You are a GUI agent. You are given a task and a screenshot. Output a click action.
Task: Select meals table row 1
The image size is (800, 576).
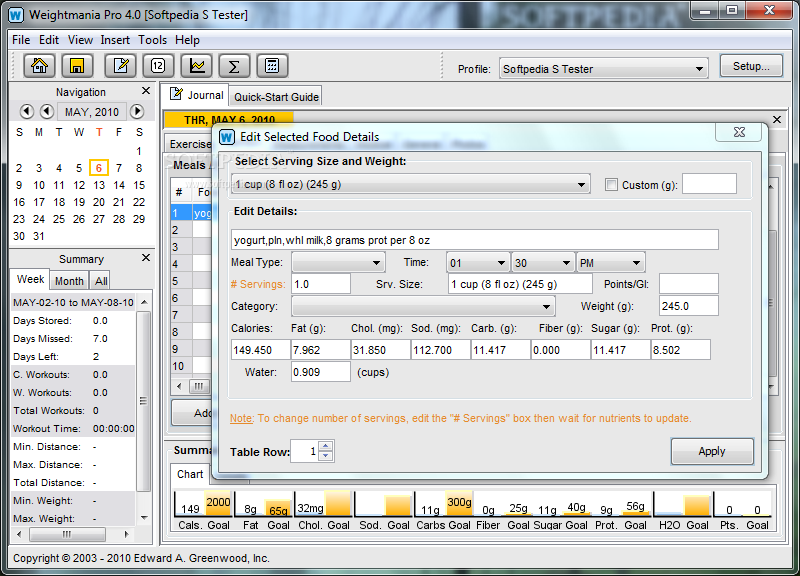pos(191,213)
